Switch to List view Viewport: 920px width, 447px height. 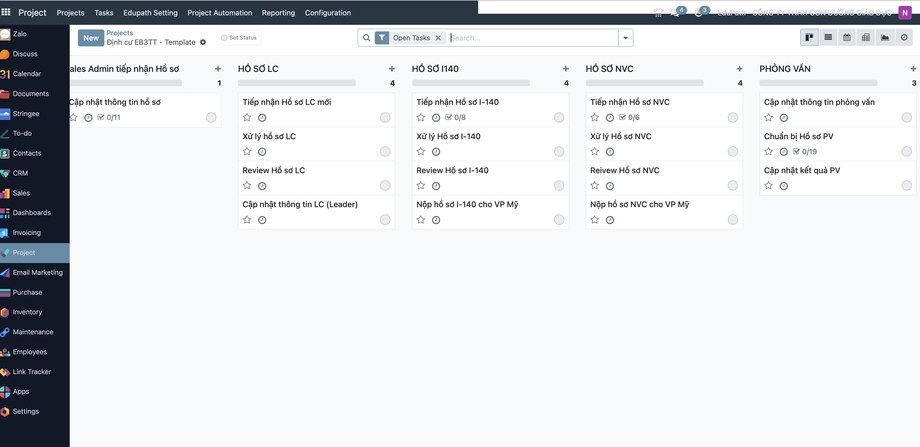coord(828,38)
